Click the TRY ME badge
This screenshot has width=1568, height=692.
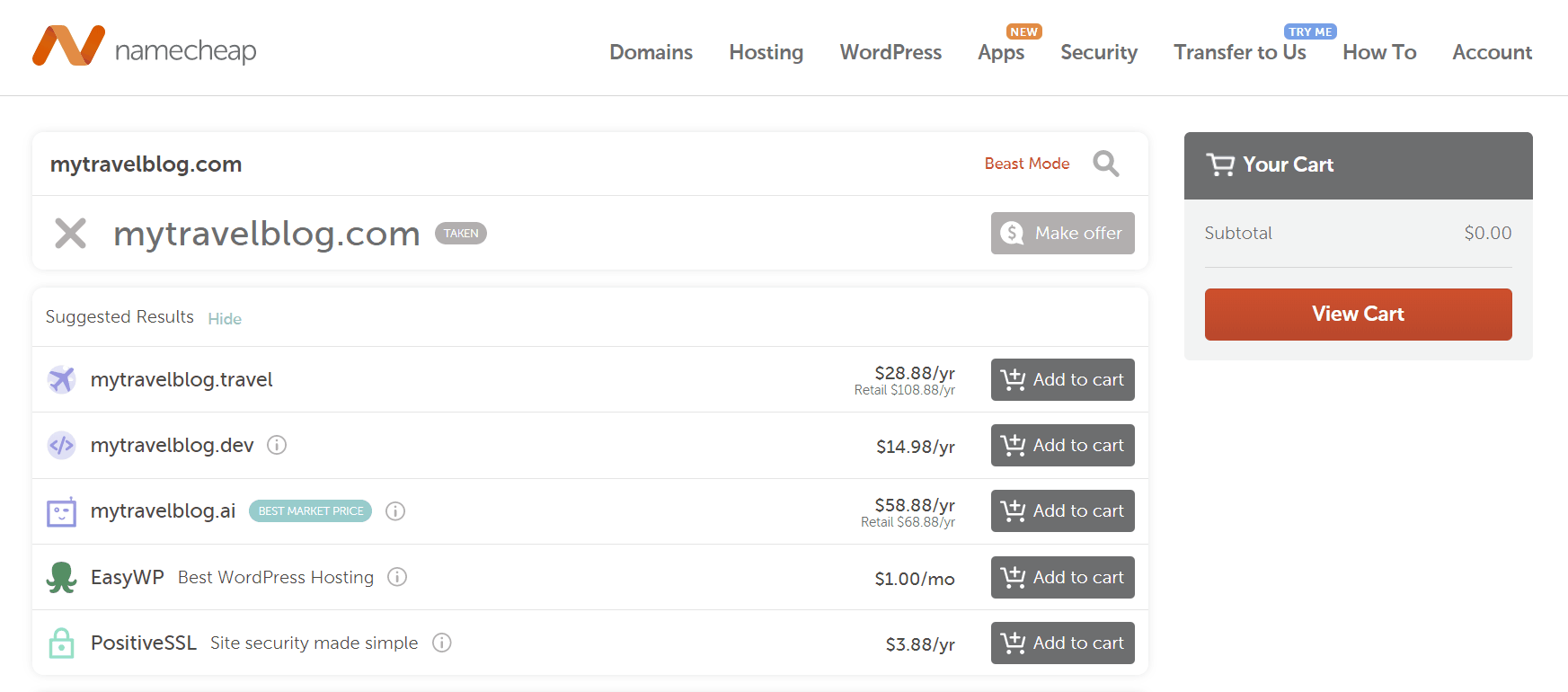pyautogui.click(x=1311, y=31)
